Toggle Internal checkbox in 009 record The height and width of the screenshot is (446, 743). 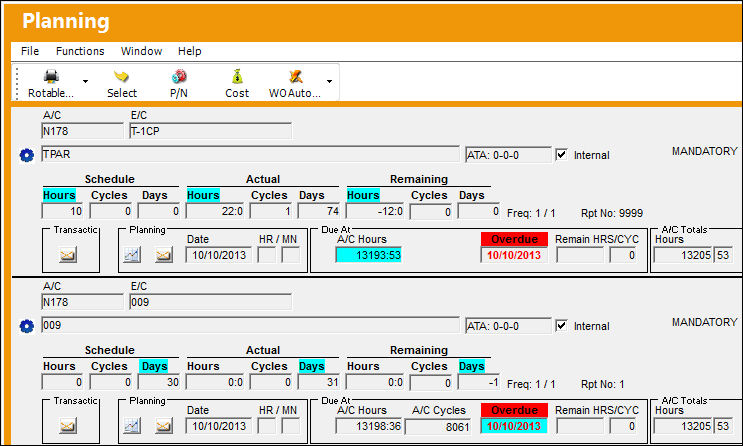tap(562, 326)
